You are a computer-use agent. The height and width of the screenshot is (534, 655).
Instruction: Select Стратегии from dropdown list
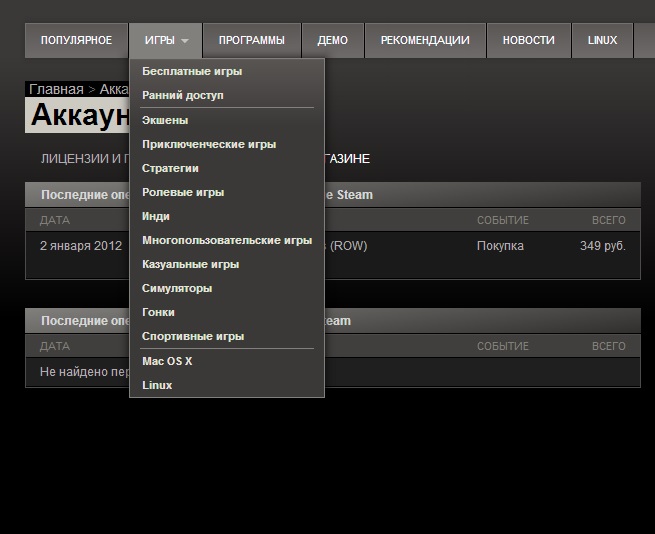coord(170,169)
